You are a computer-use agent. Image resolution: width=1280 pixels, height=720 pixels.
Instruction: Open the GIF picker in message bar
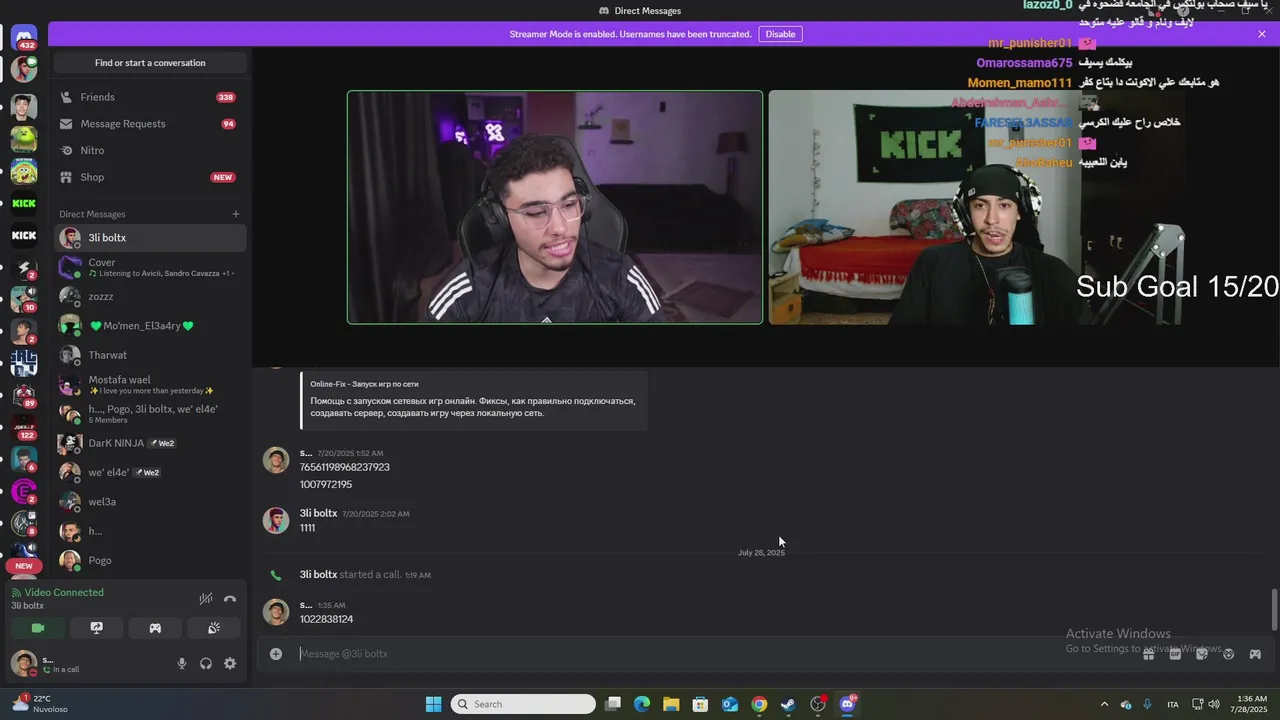(x=1175, y=654)
